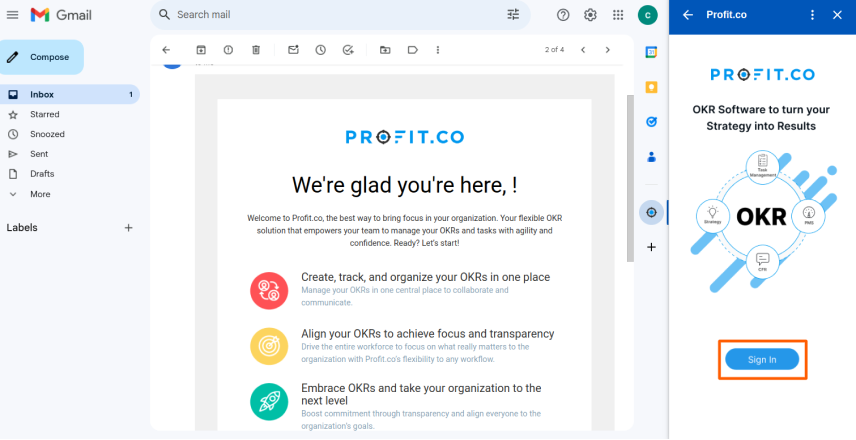The width and height of the screenshot is (856, 440).
Task: Open the Google apps grid
Action: pyautogui.click(x=618, y=15)
